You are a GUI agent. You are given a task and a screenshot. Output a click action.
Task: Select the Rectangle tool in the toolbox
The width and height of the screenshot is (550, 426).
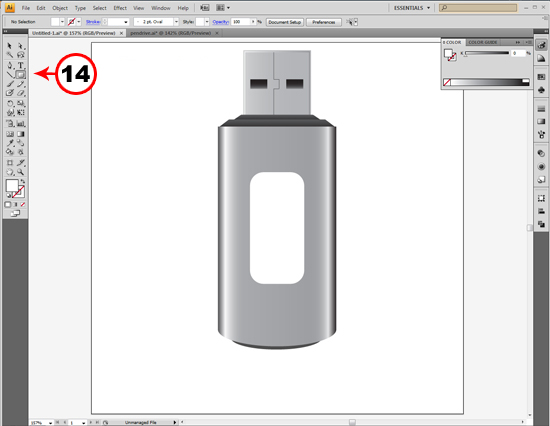coord(21,74)
